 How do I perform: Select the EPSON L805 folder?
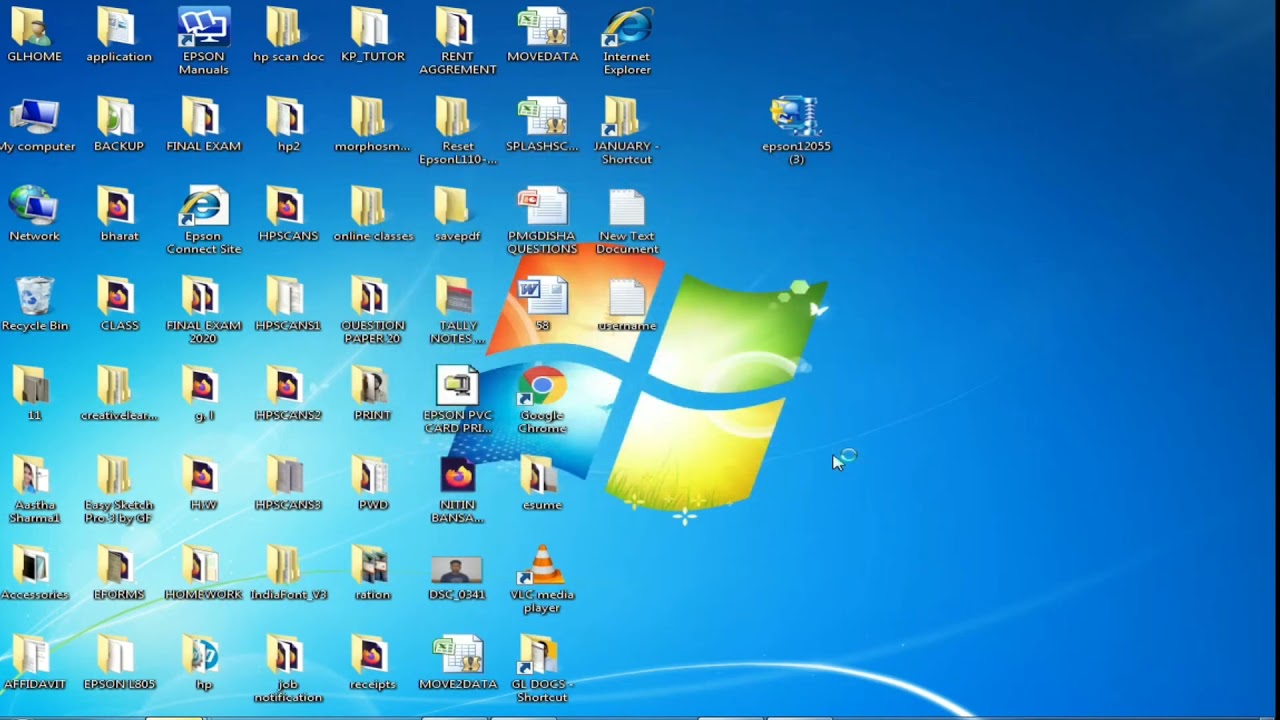coord(118,662)
